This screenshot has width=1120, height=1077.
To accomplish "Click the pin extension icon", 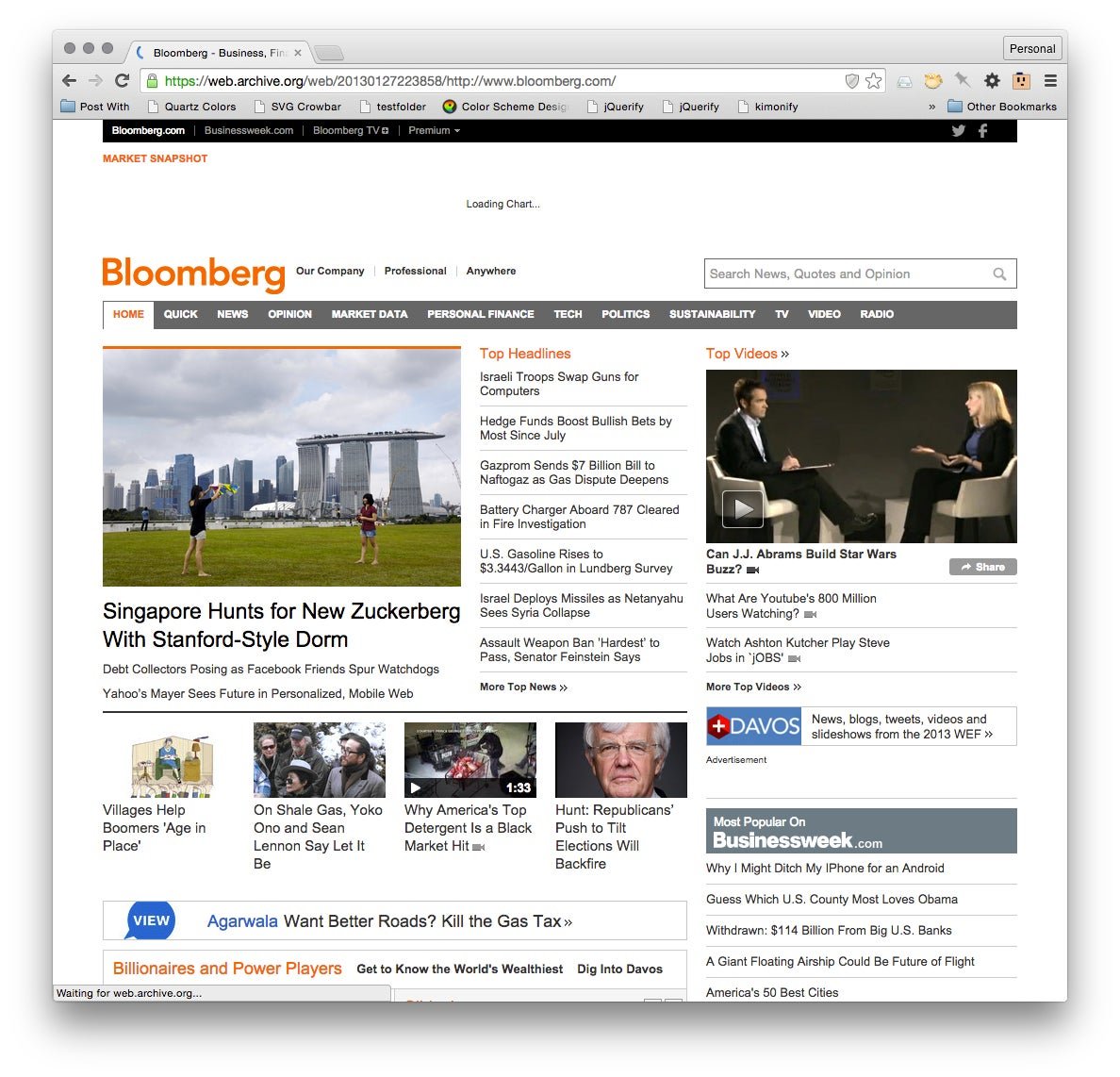I will tap(963, 81).
